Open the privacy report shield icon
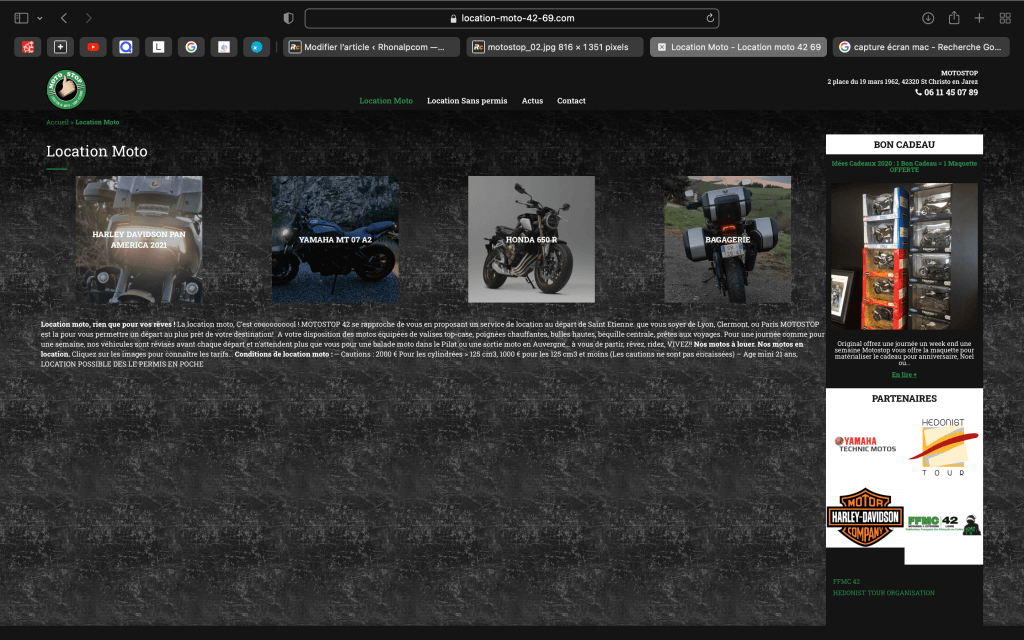Screen dimensions: 1024x640 (x=289, y=18)
